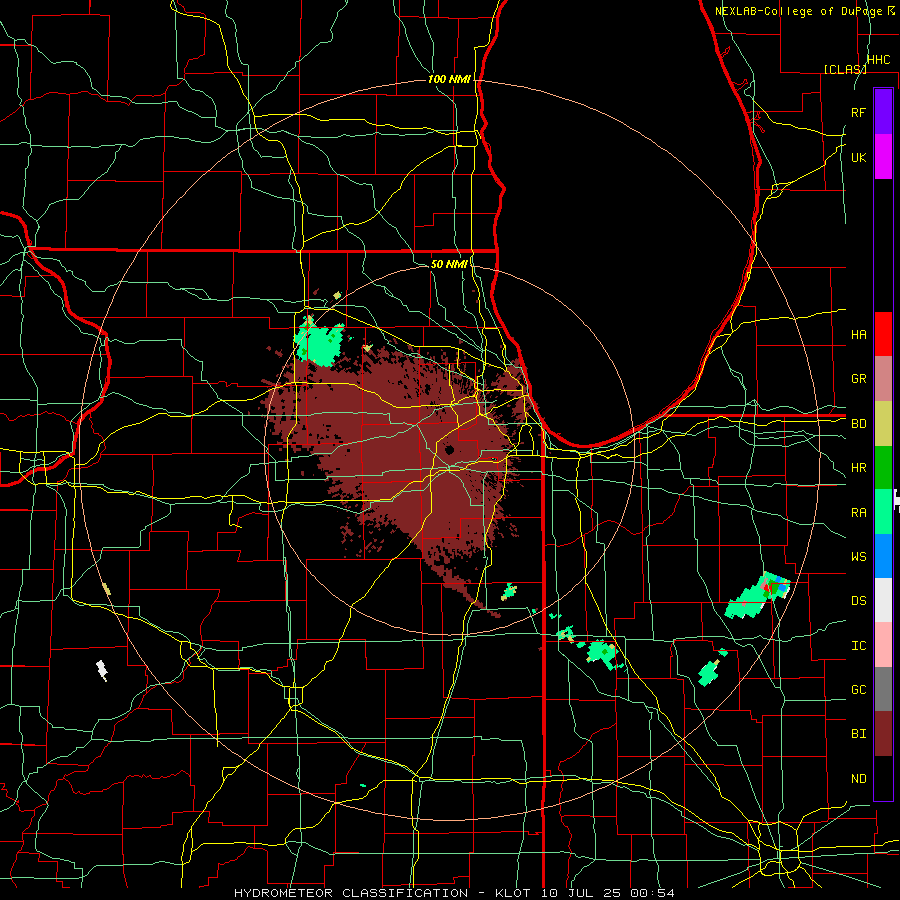Screen dimensions: 900x900
Task: Click the "HR" legend label
Action: pyautogui.click(x=858, y=468)
